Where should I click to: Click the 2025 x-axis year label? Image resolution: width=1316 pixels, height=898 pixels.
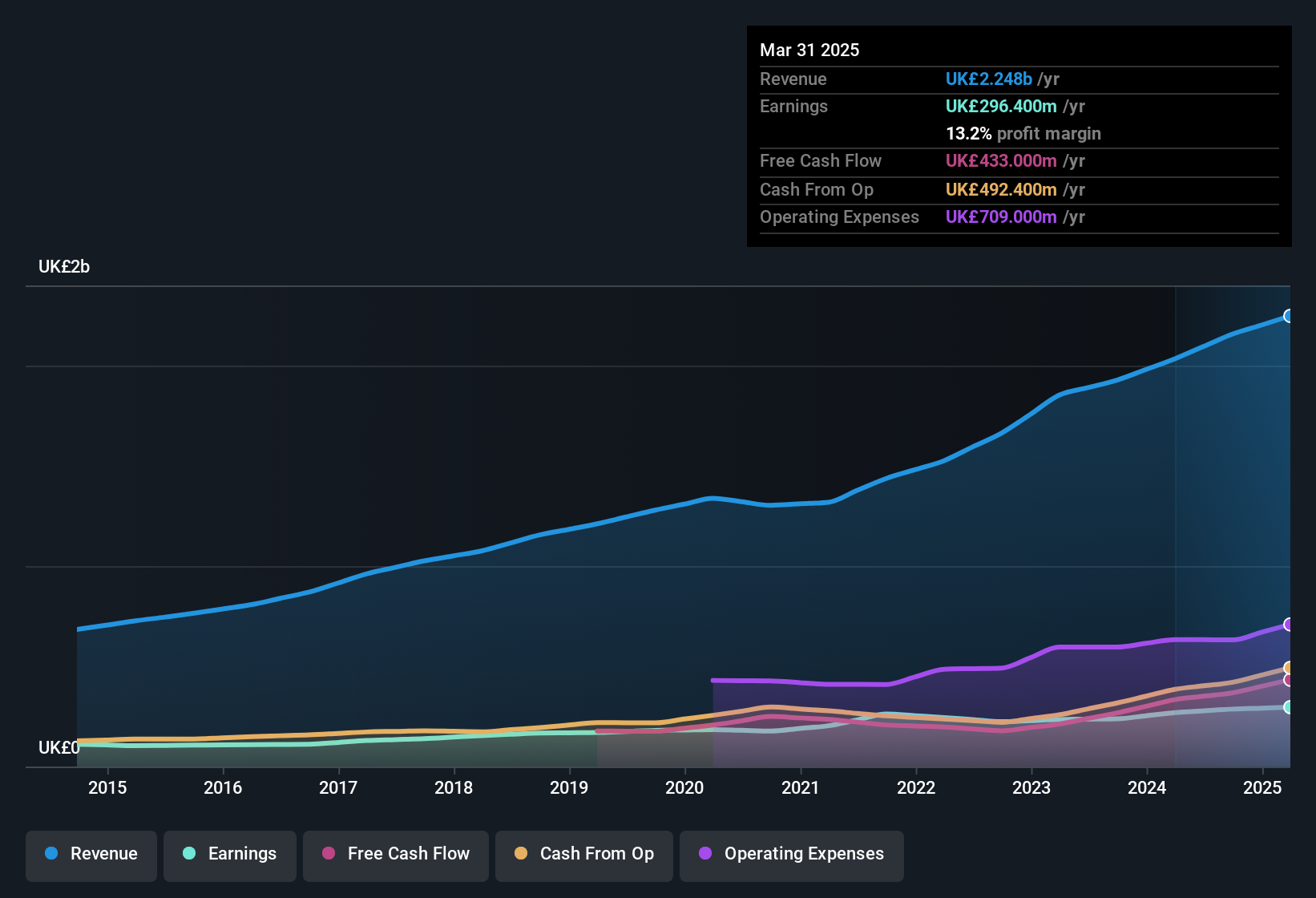[x=1262, y=788]
